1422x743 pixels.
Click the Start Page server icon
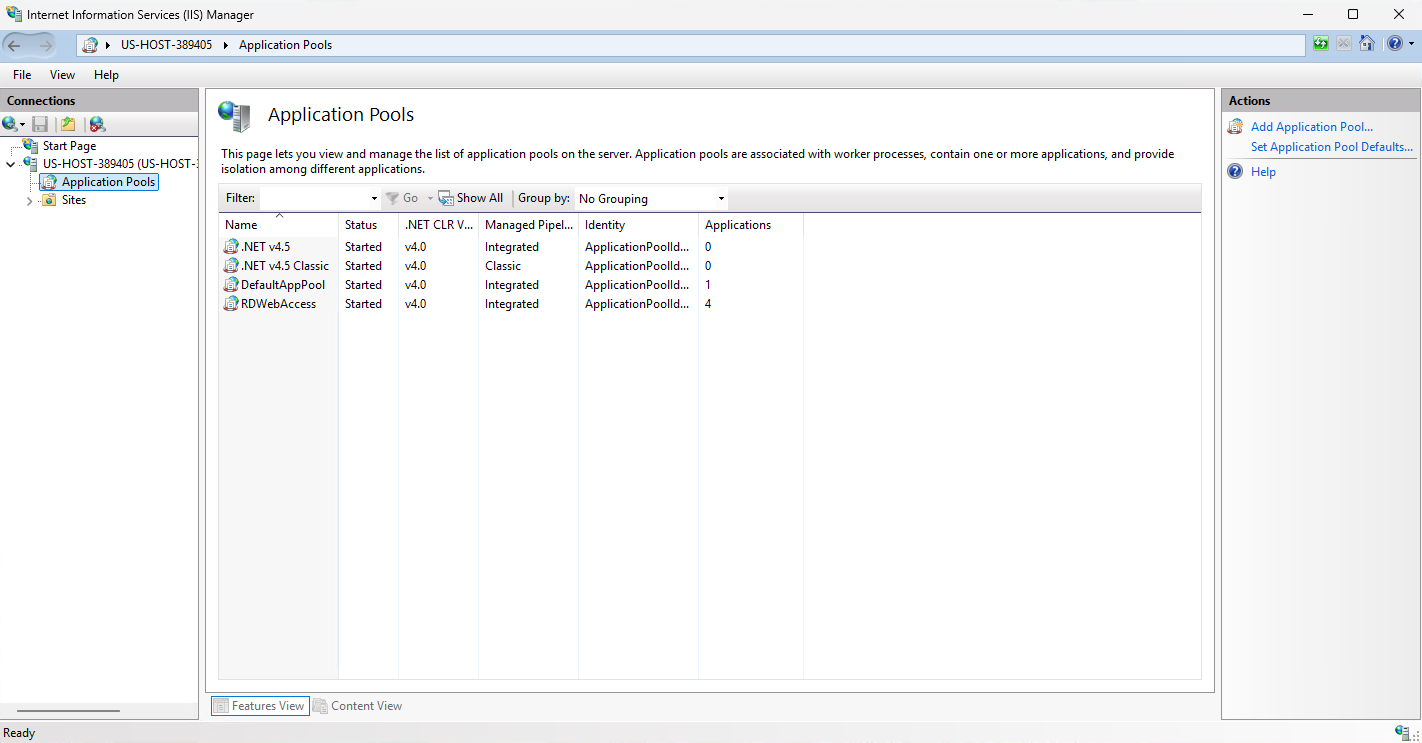[31, 146]
